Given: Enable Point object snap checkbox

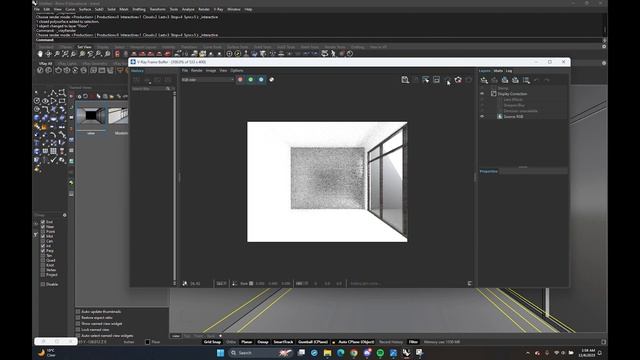Looking at the screenshot, I should (x=43, y=231).
